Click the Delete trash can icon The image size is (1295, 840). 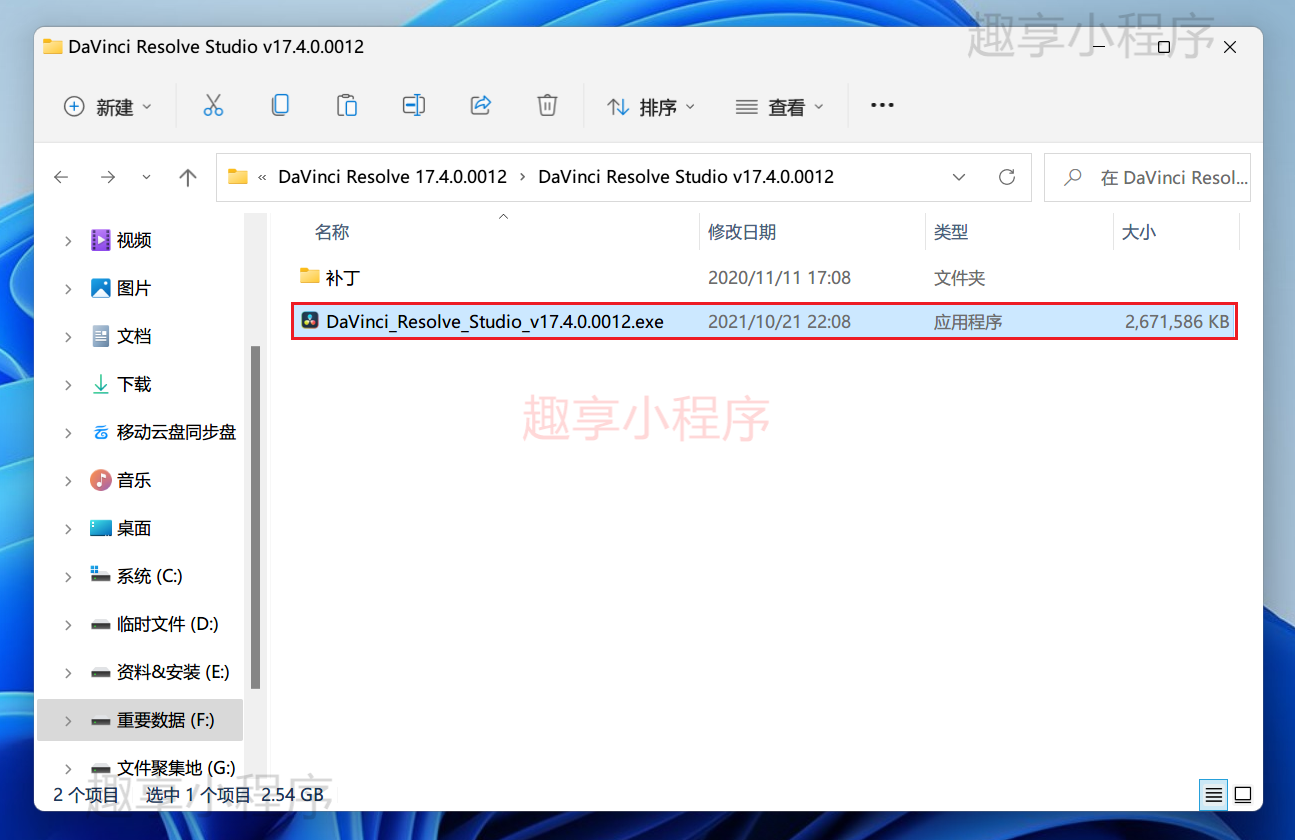tap(547, 105)
